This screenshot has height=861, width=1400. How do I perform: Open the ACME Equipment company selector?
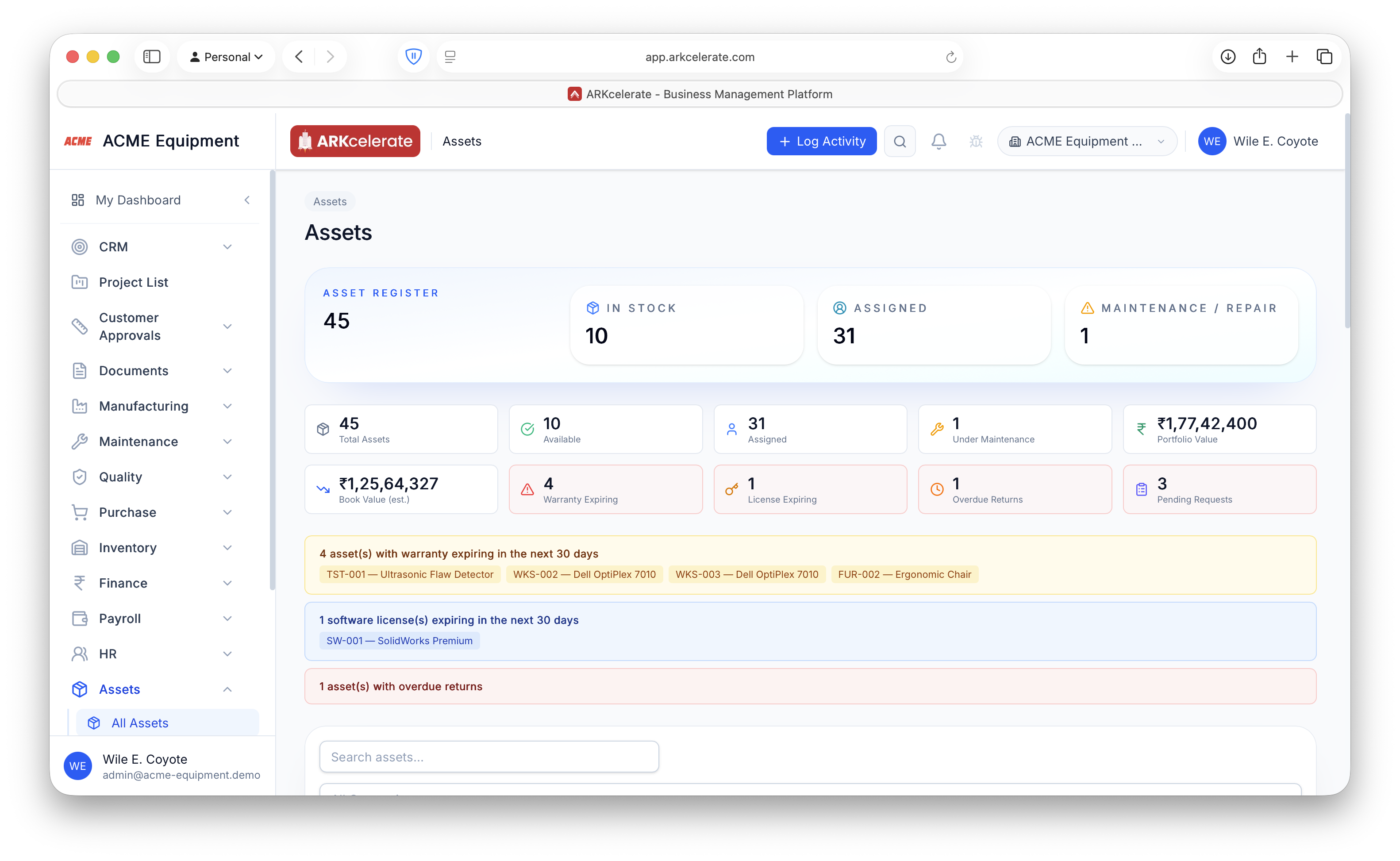[1087, 141]
